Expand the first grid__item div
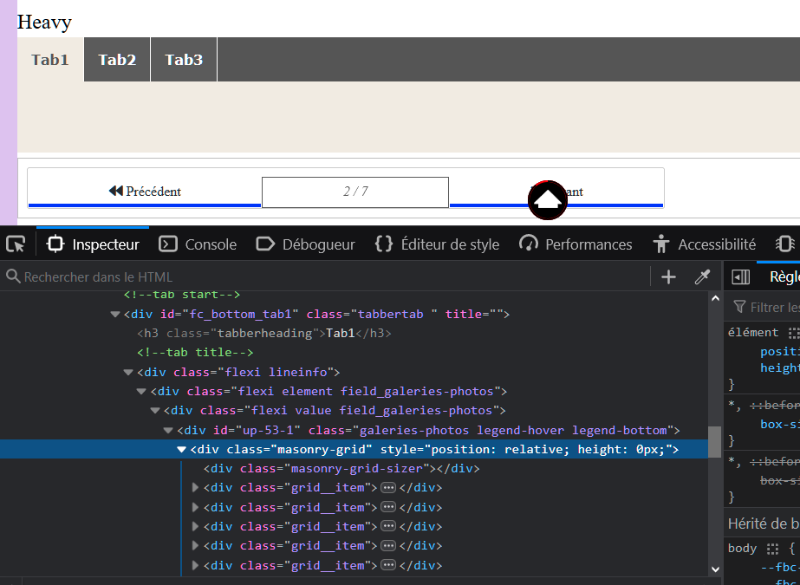The width and height of the screenshot is (800, 585). [x=195, y=488]
